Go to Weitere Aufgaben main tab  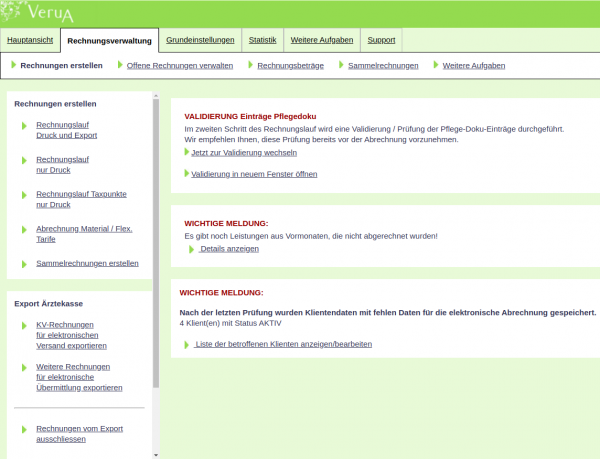(322, 40)
